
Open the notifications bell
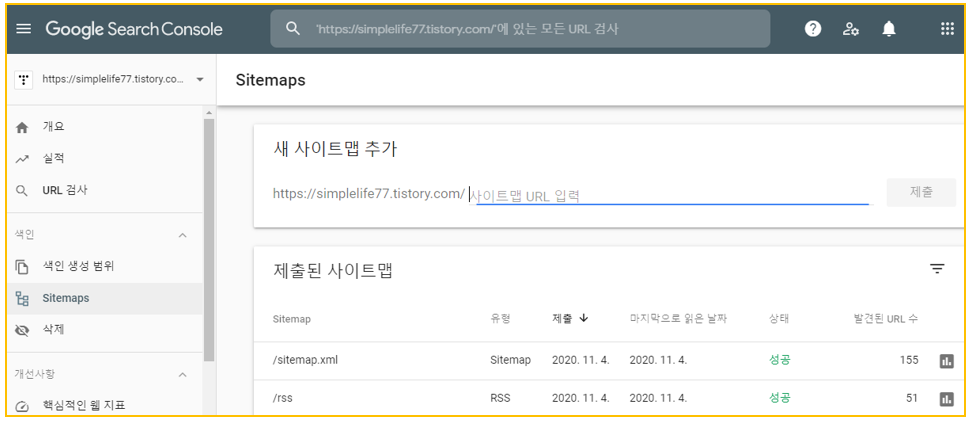[889, 29]
